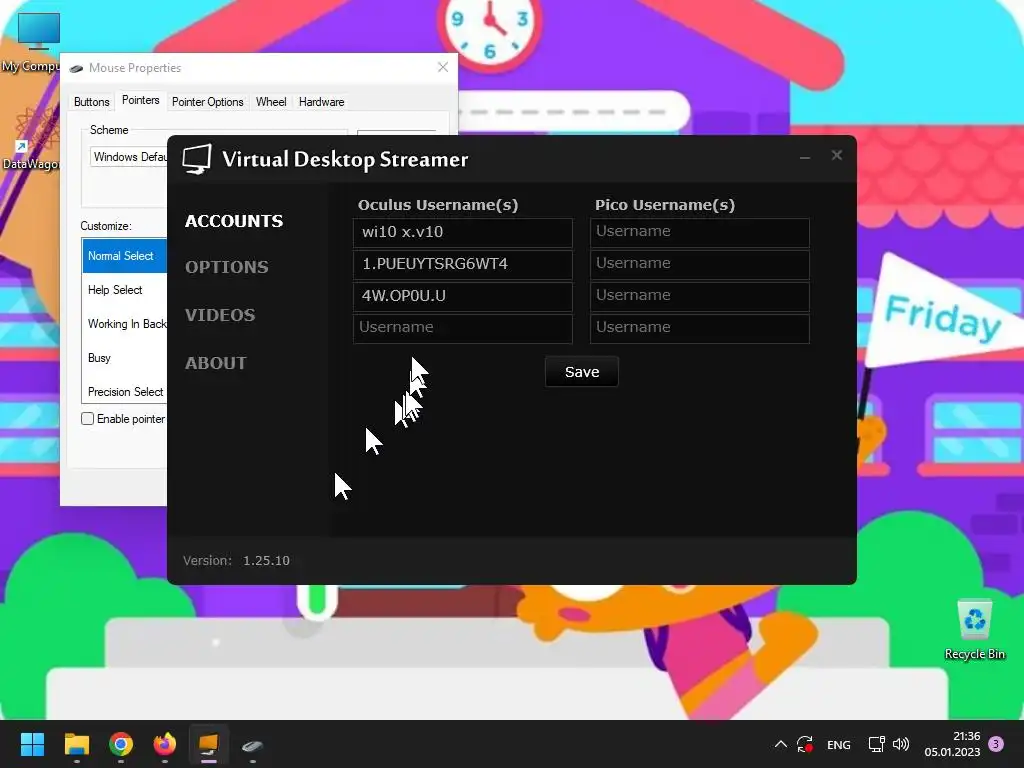Image resolution: width=1024 pixels, height=768 pixels.
Task: Click the Oculus username field '1.PUEUYTSRG6WT4'
Action: [x=462, y=264]
